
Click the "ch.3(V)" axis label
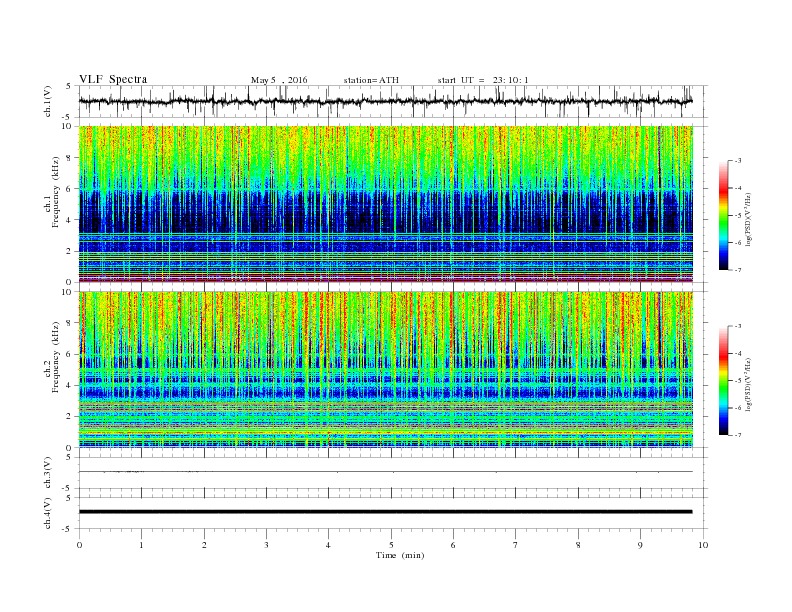[48, 473]
